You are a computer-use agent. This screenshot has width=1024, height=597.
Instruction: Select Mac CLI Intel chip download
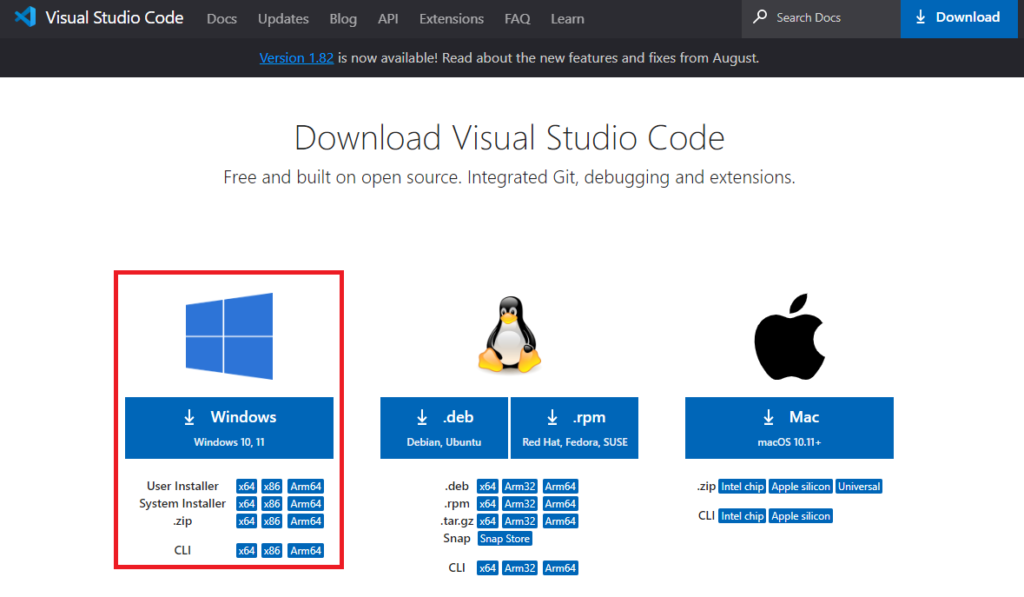pyautogui.click(x=742, y=516)
